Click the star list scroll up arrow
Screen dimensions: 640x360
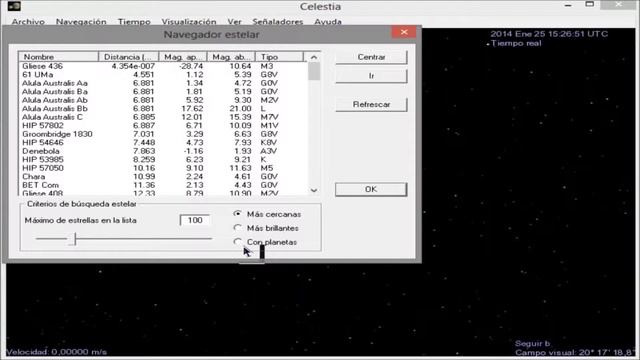pyautogui.click(x=313, y=57)
